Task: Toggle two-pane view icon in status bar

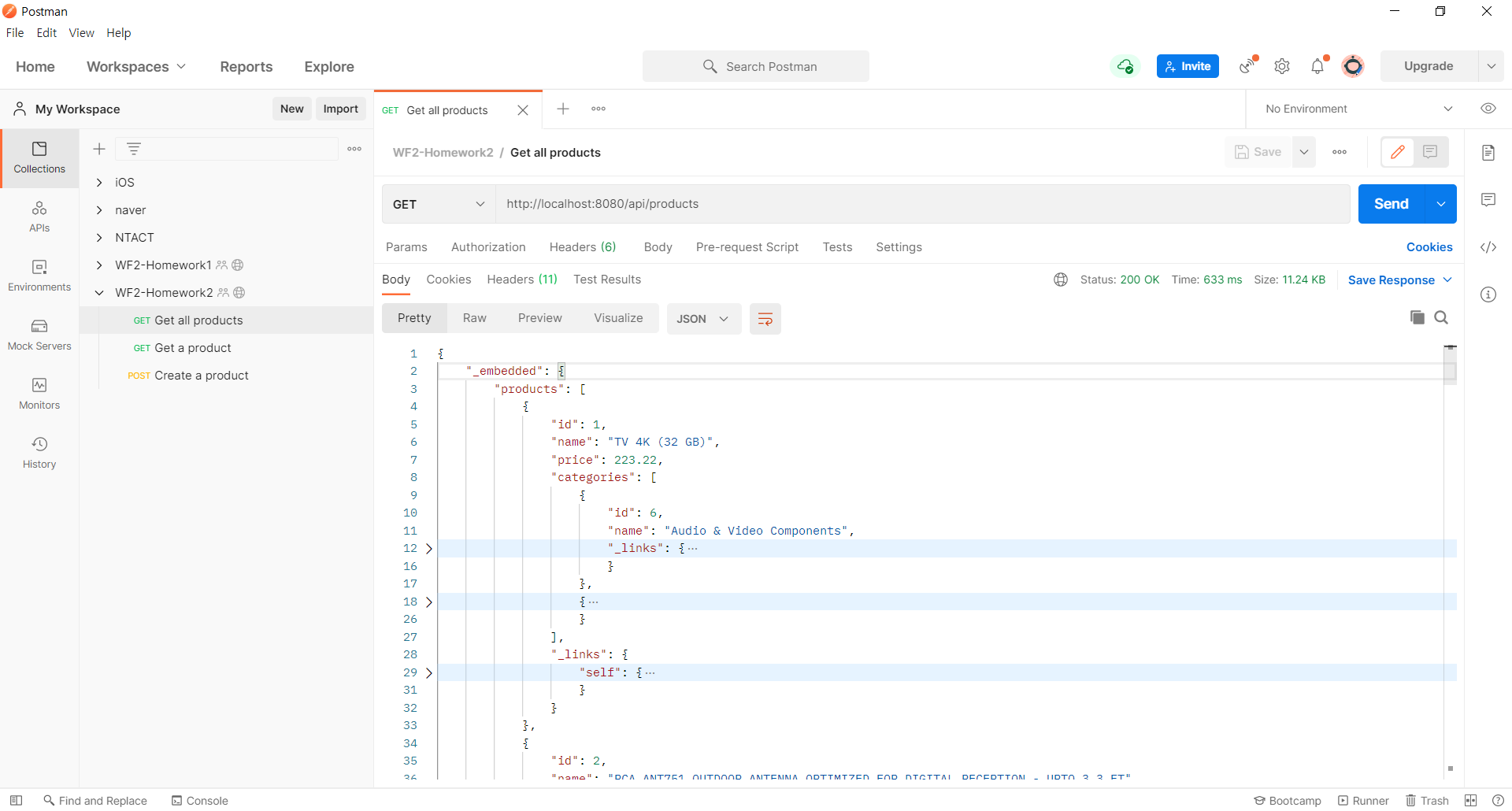Action: (x=1470, y=800)
